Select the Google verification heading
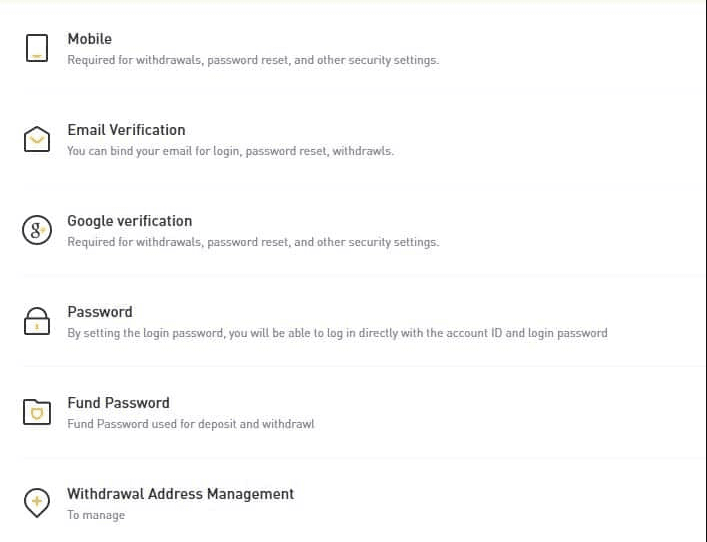707x542 pixels. coord(129,221)
